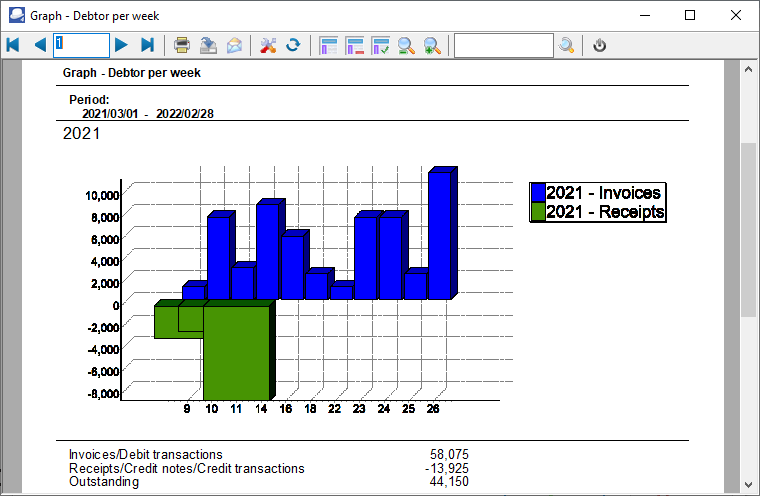
Task: Print the Debtor per week graph
Action: (x=182, y=45)
